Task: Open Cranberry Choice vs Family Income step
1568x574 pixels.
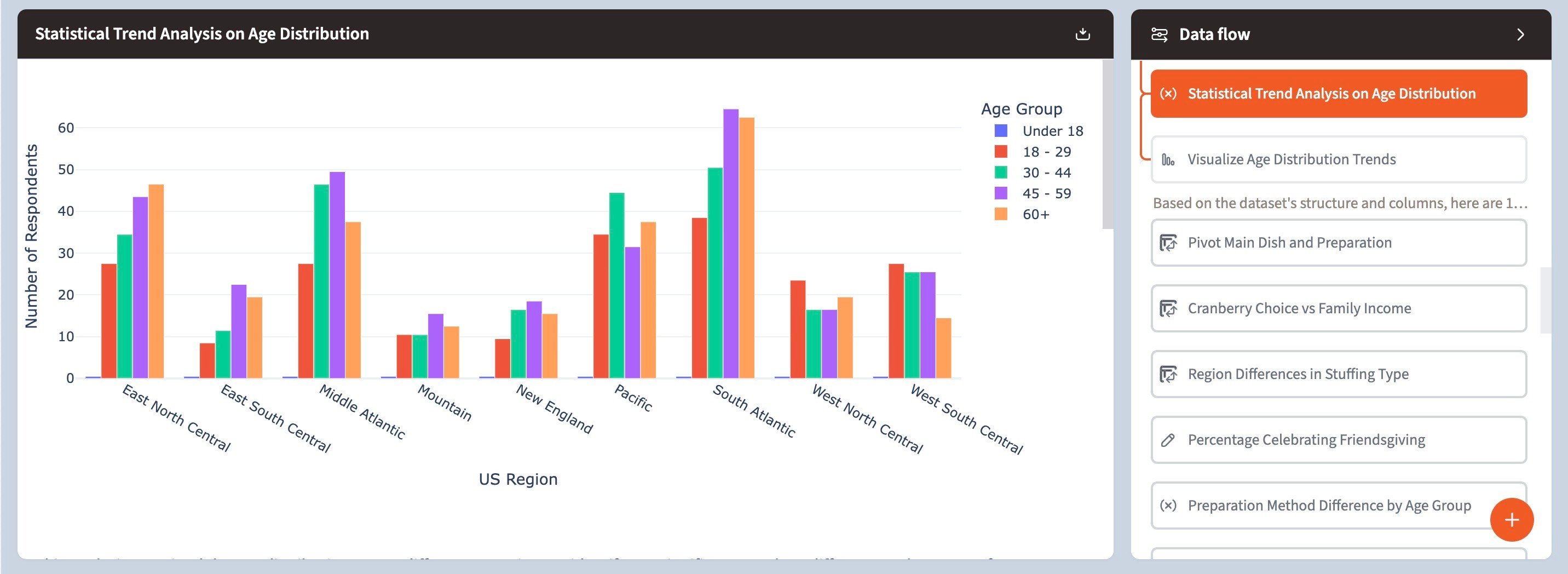Action: point(1339,308)
